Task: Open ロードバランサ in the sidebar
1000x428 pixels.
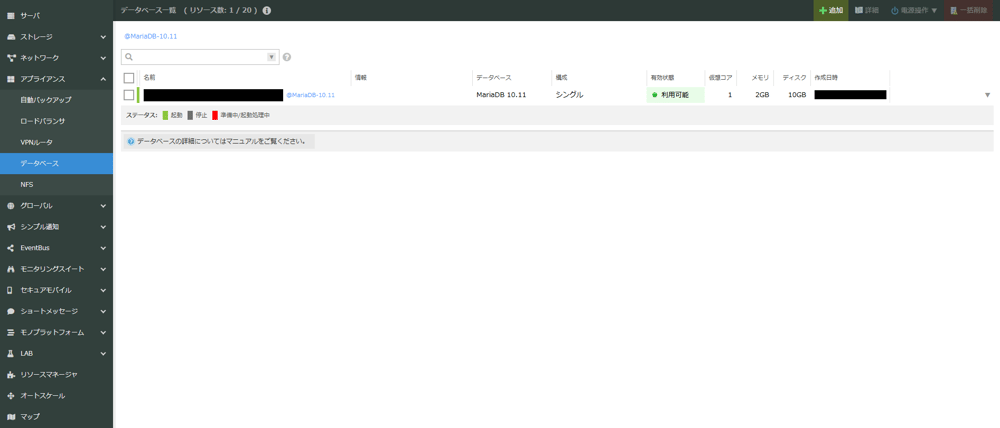Action: coord(42,121)
